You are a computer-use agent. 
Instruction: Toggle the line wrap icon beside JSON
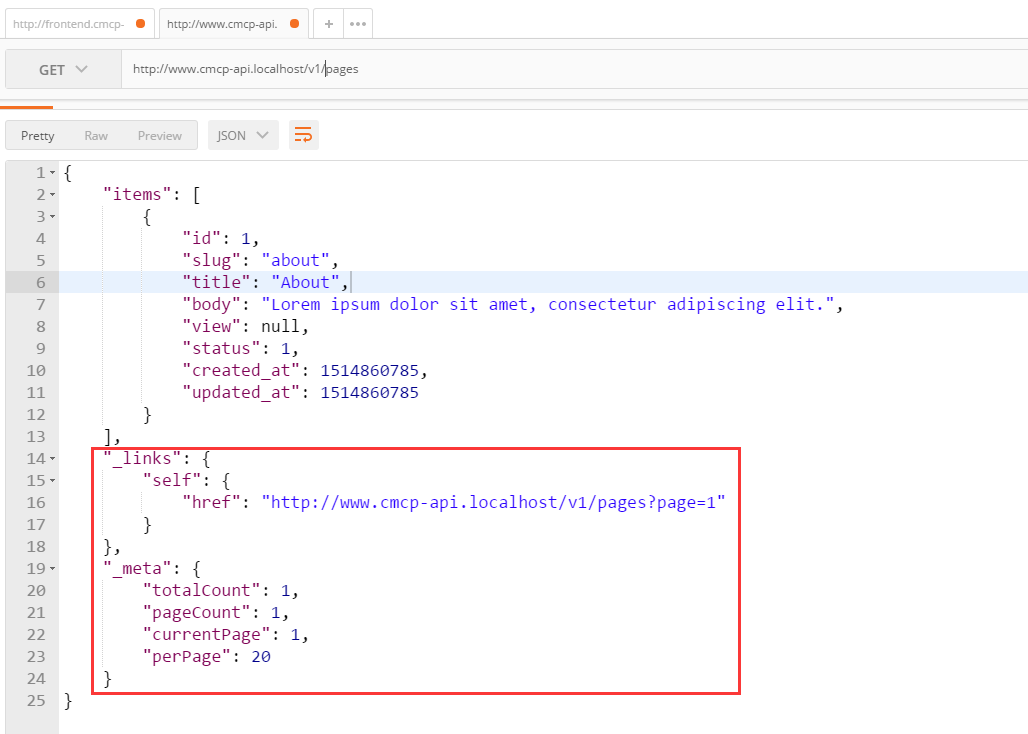[303, 135]
